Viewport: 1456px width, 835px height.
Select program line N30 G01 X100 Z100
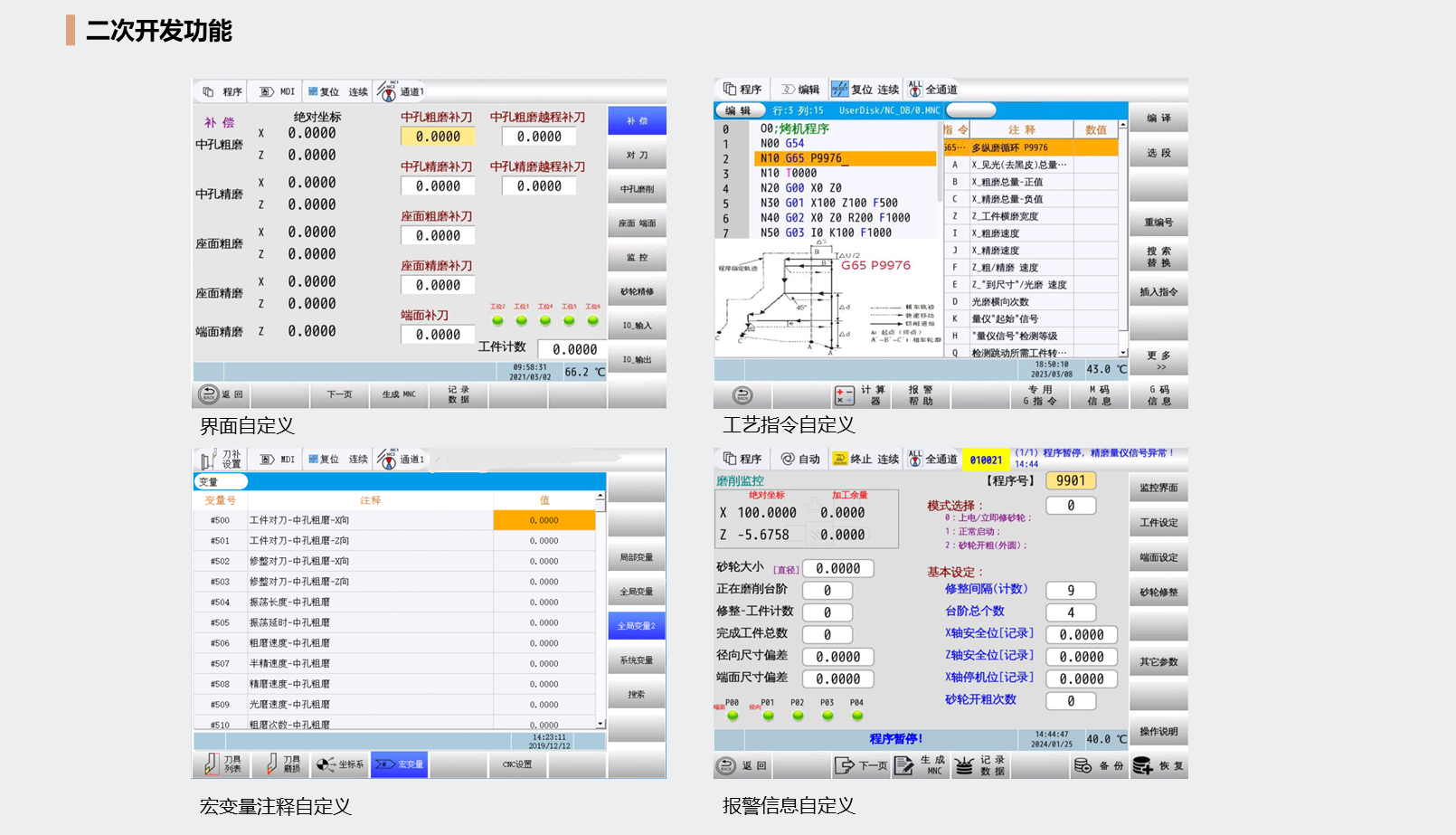pyautogui.click(x=828, y=203)
